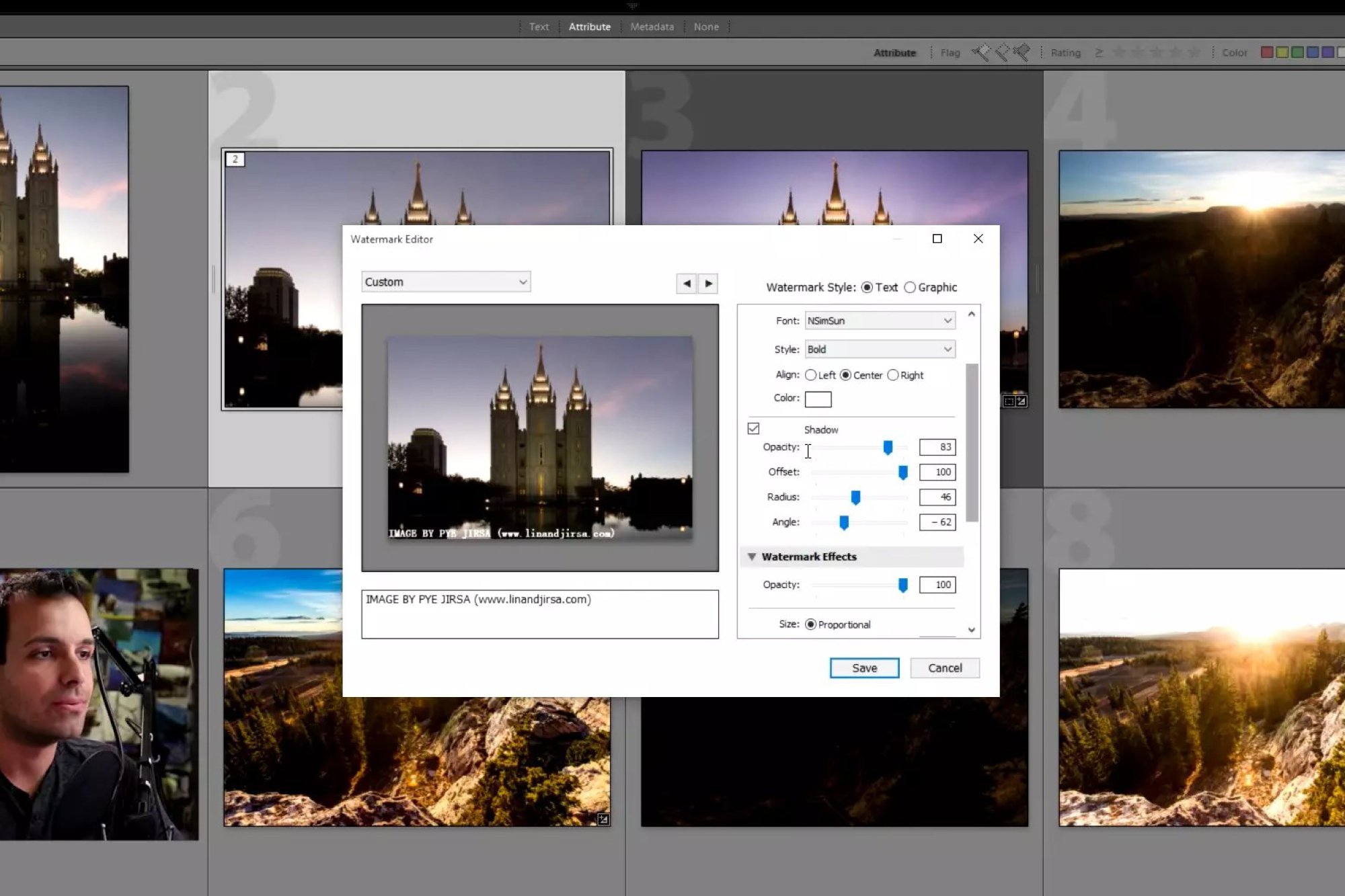Adjust Watermark Effects Opacity slider
The image size is (1345, 896).
pyautogui.click(x=903, y=585)
